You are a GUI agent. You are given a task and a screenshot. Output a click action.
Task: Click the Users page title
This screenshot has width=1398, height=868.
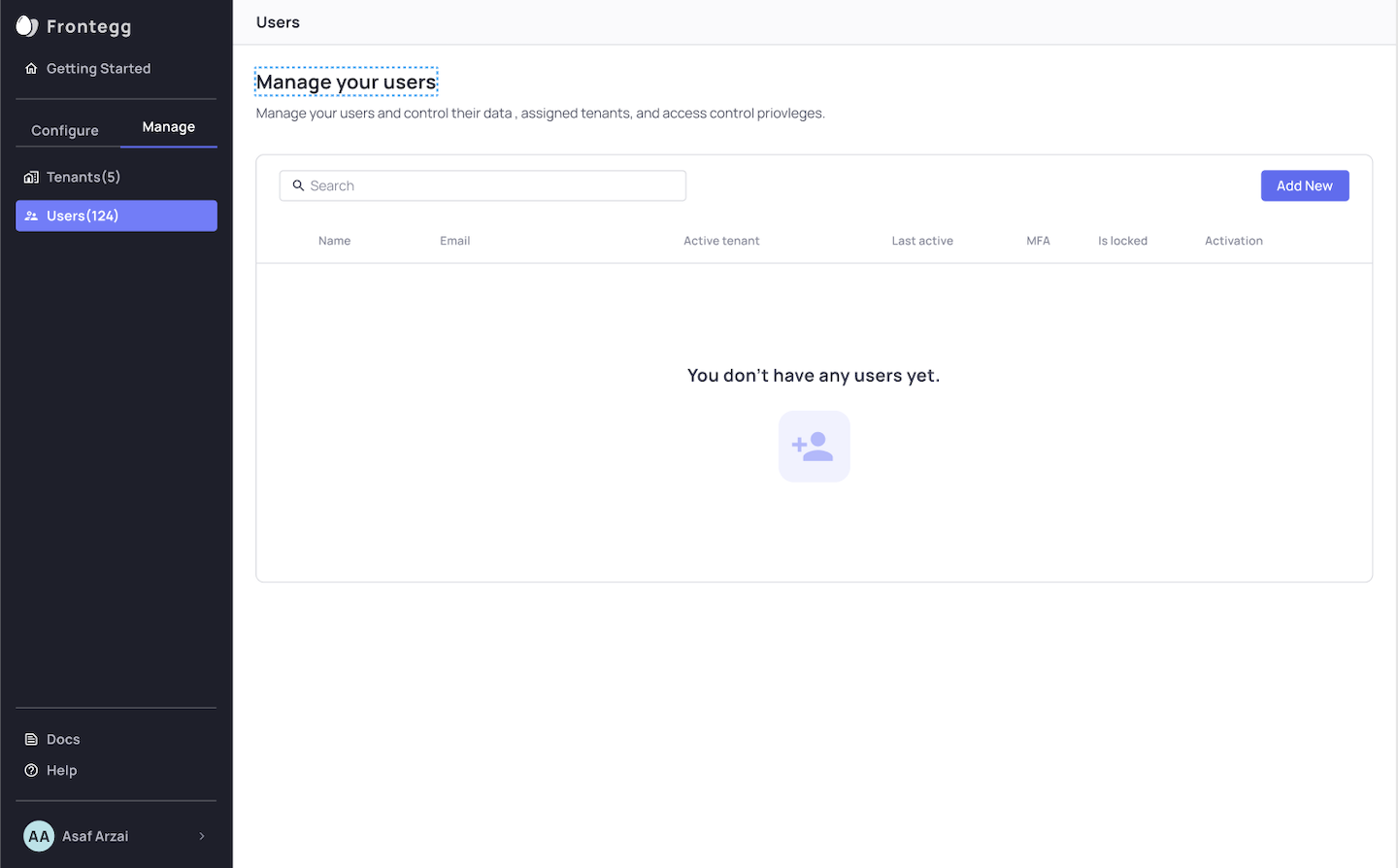[278, 22]
